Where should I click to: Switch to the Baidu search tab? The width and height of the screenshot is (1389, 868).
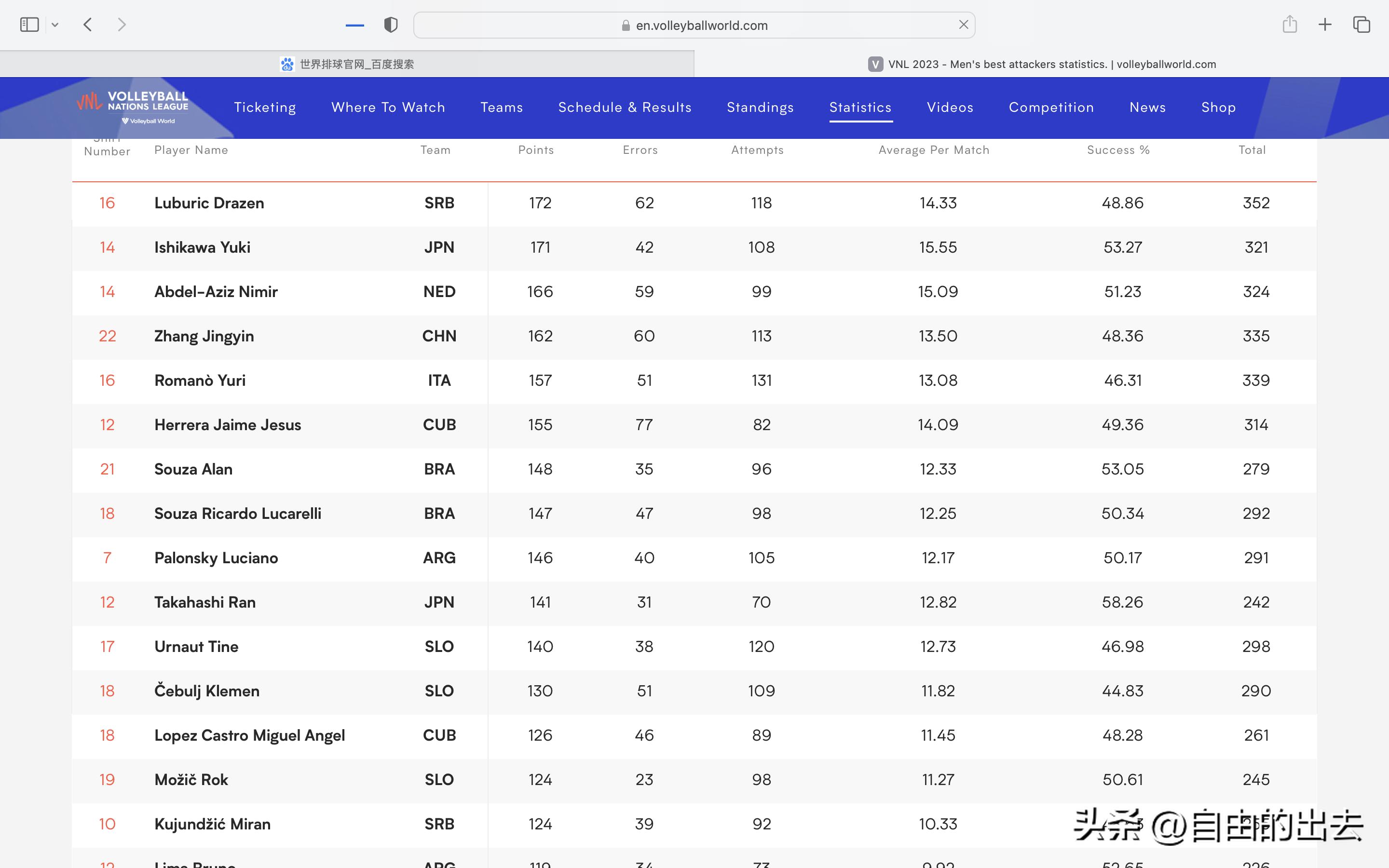coord(347,64)
